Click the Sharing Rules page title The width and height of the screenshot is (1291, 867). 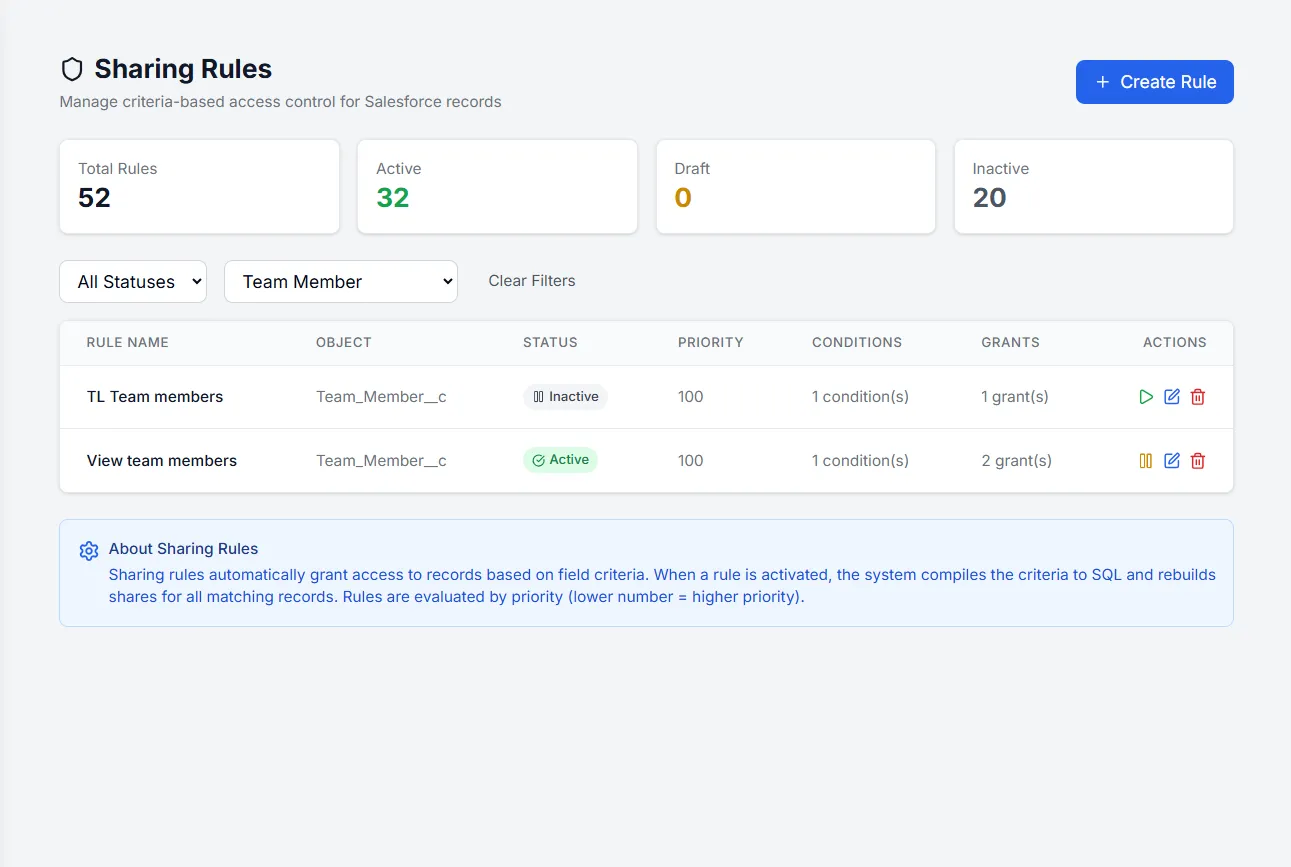click(183, 69)
